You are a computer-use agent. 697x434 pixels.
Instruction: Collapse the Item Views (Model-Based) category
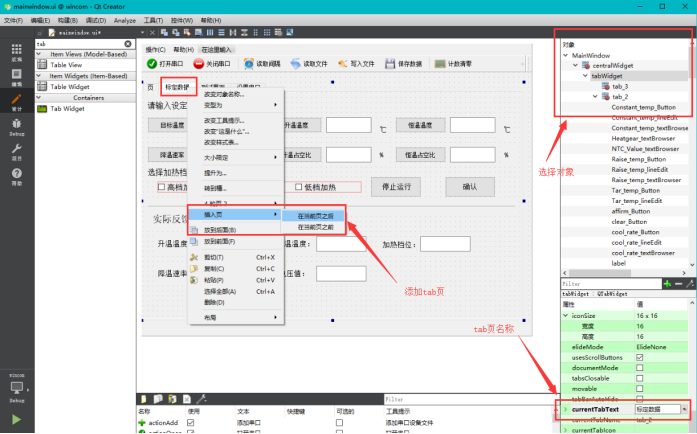click(x=39, y=54)
